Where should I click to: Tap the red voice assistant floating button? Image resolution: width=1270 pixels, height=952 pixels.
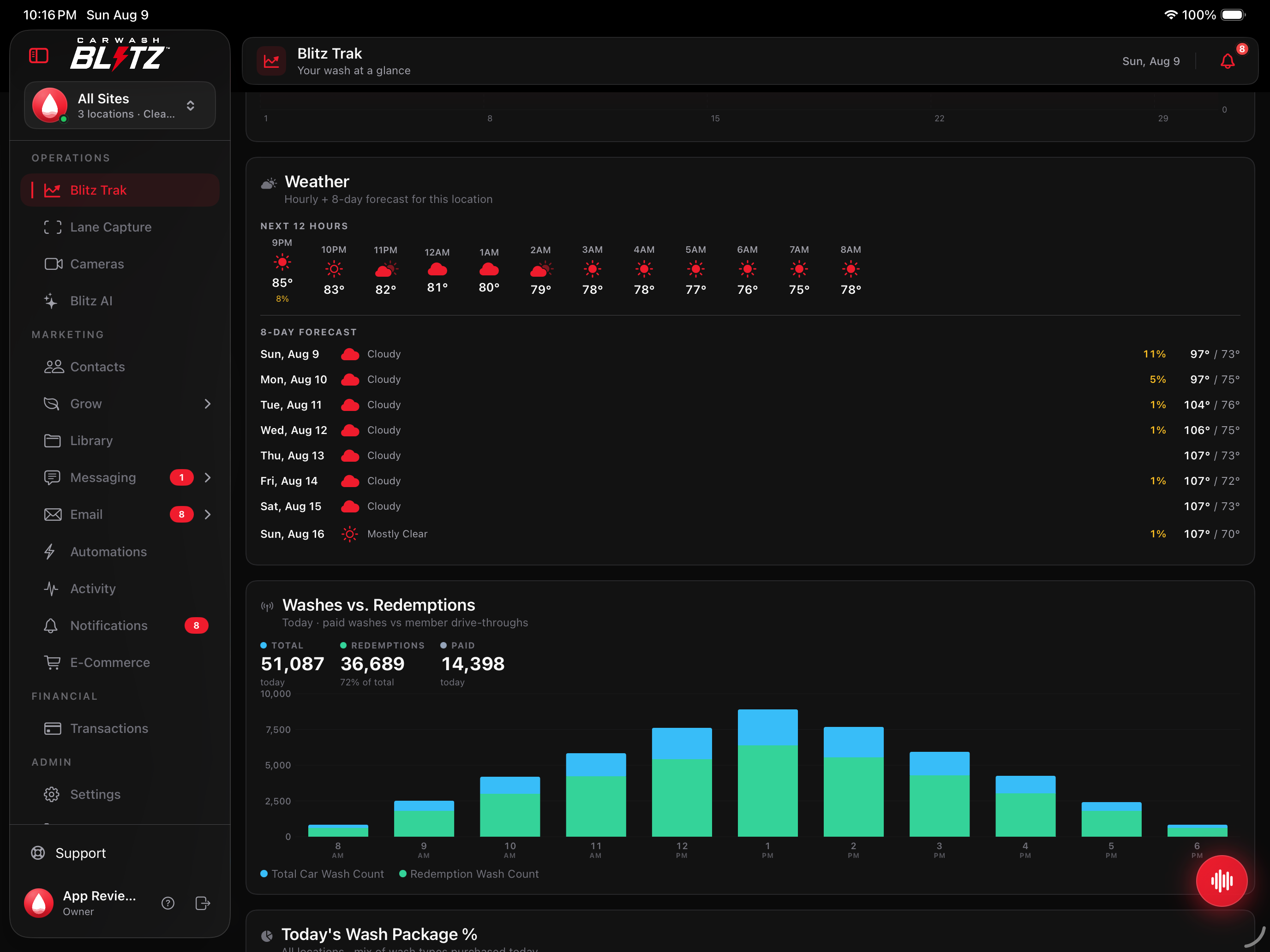(1221, 880)
